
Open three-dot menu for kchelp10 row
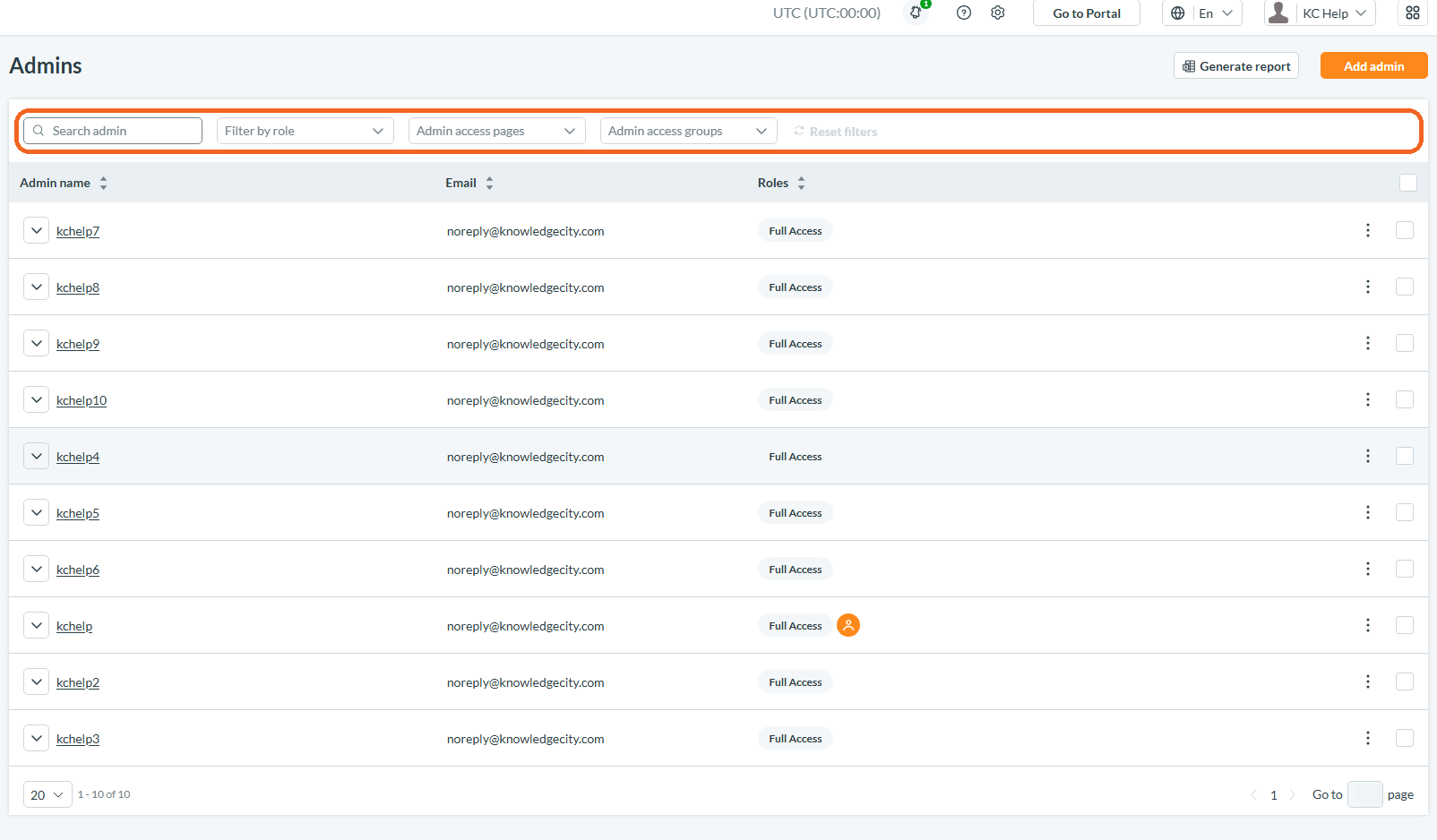coord(1368,399)
